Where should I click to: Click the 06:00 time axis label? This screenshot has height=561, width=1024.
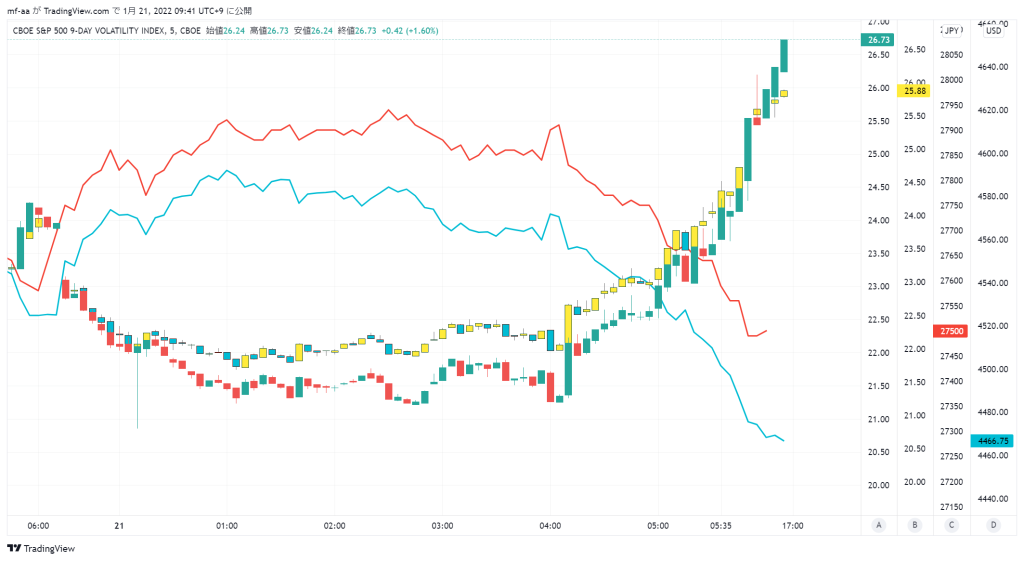(39, 526)
